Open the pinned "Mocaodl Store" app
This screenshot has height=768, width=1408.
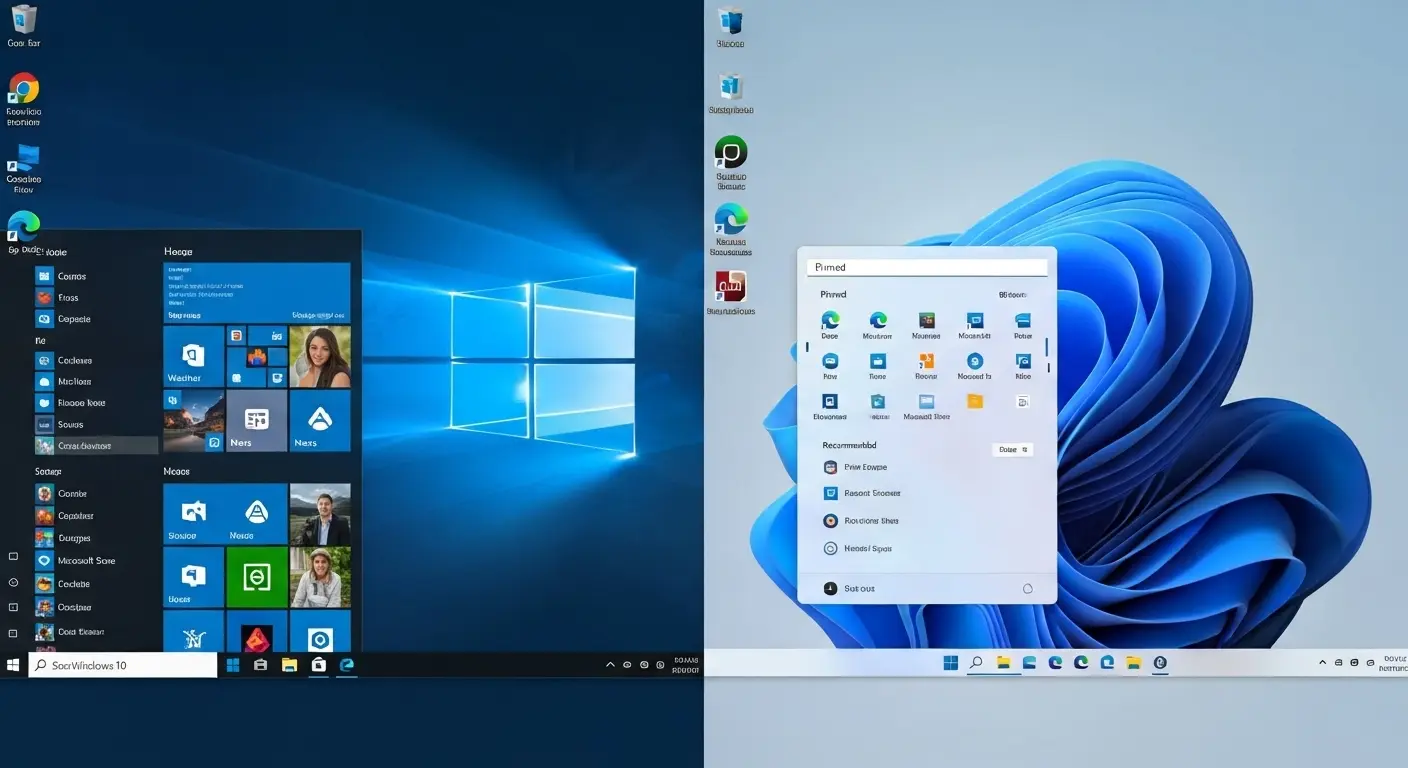tap(926, 405)
